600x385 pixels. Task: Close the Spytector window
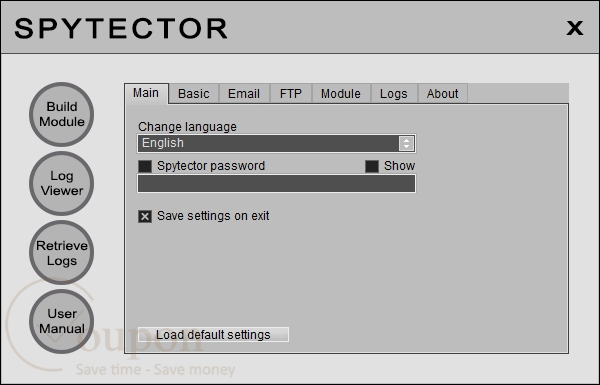tap(575, 28)
